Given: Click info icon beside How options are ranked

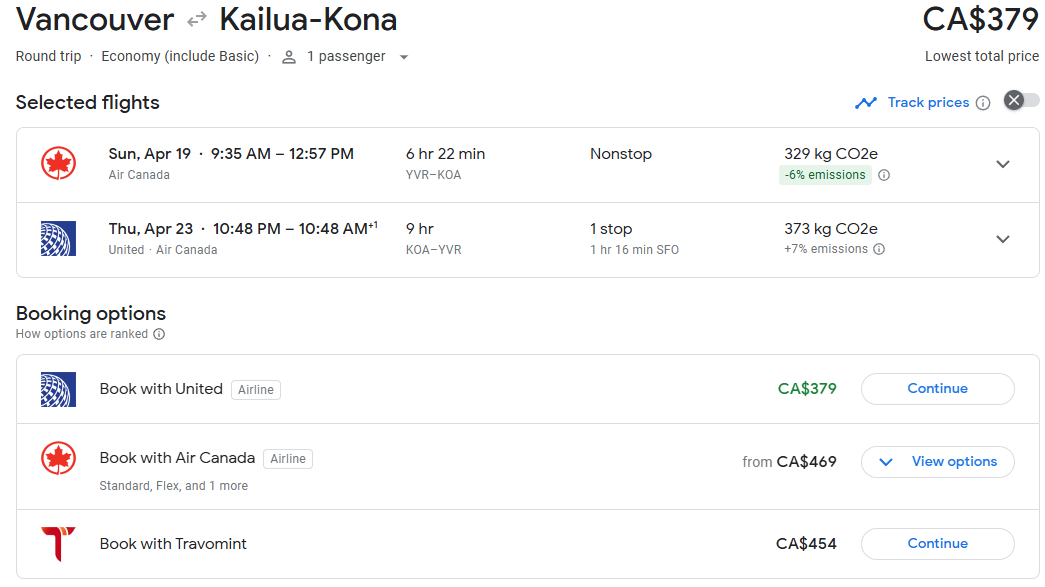Looking at the screenshot, I should click(159, 334).
